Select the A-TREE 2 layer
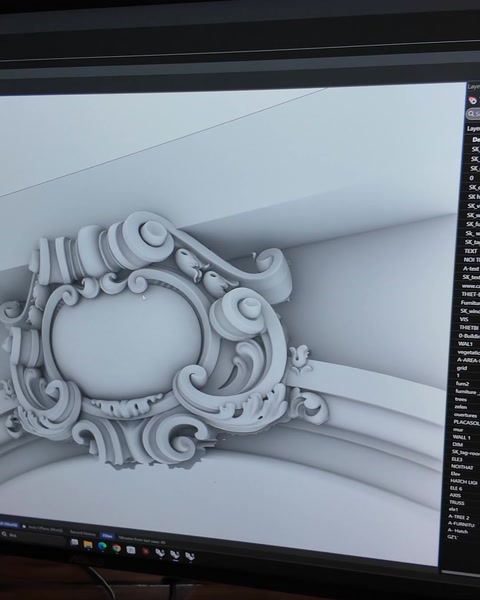Viewport: 480px width, 600px height. coord(458,517)
